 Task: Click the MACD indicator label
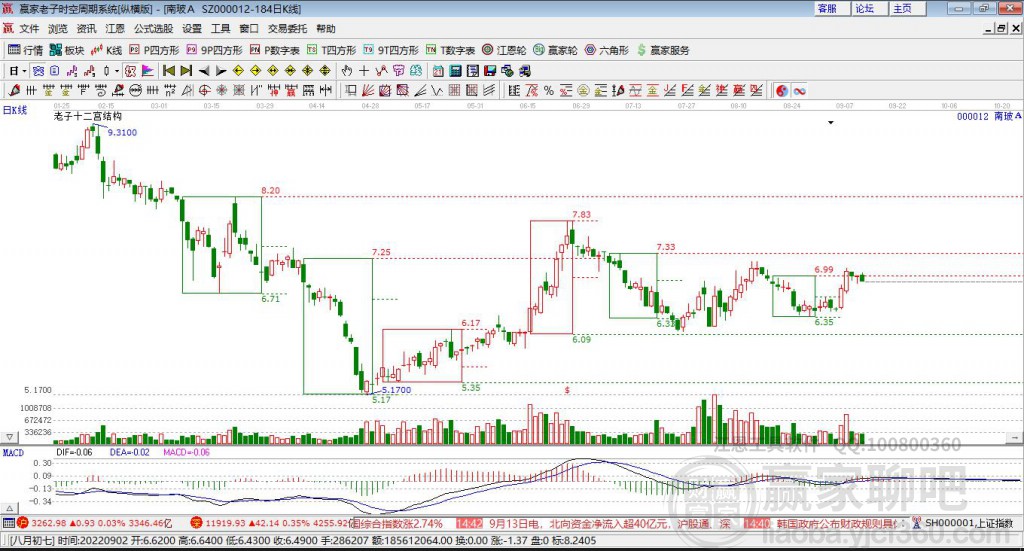click(13, 452)
